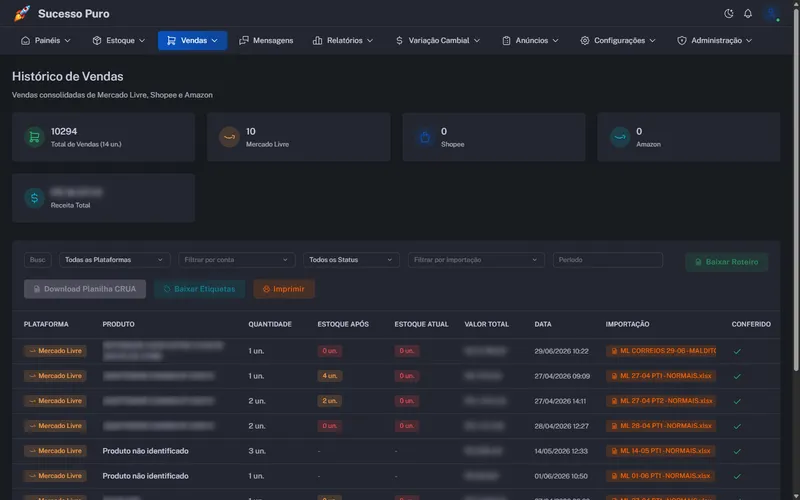Click conferido checkmark for ML 27-04 PT1 row
The width and height of the screenshot is (800, 500).
[737, 377]
